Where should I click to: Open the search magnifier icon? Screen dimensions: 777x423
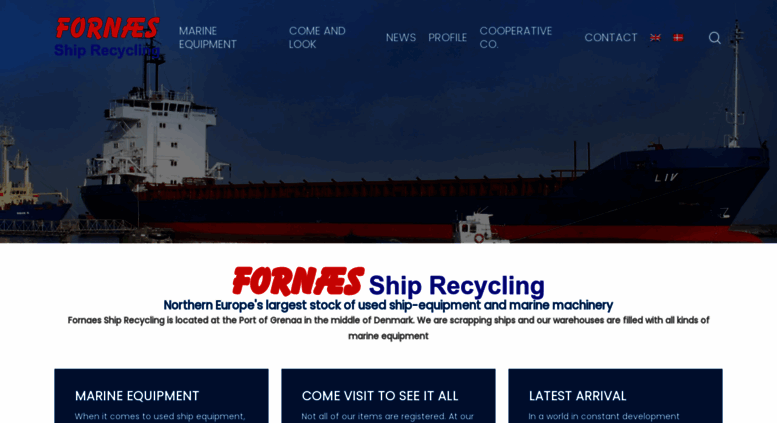(x=714, y=38)
